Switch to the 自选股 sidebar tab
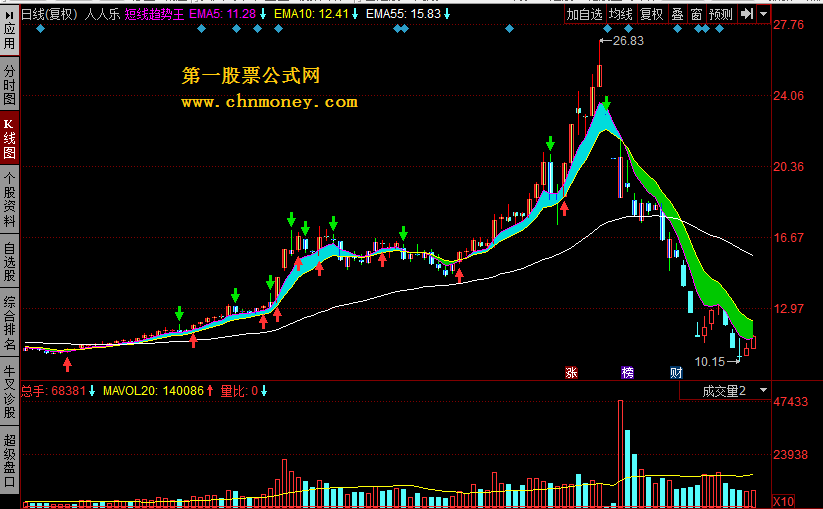The height and width of the screenshot is (509, 823). click(x=9, y=261)
